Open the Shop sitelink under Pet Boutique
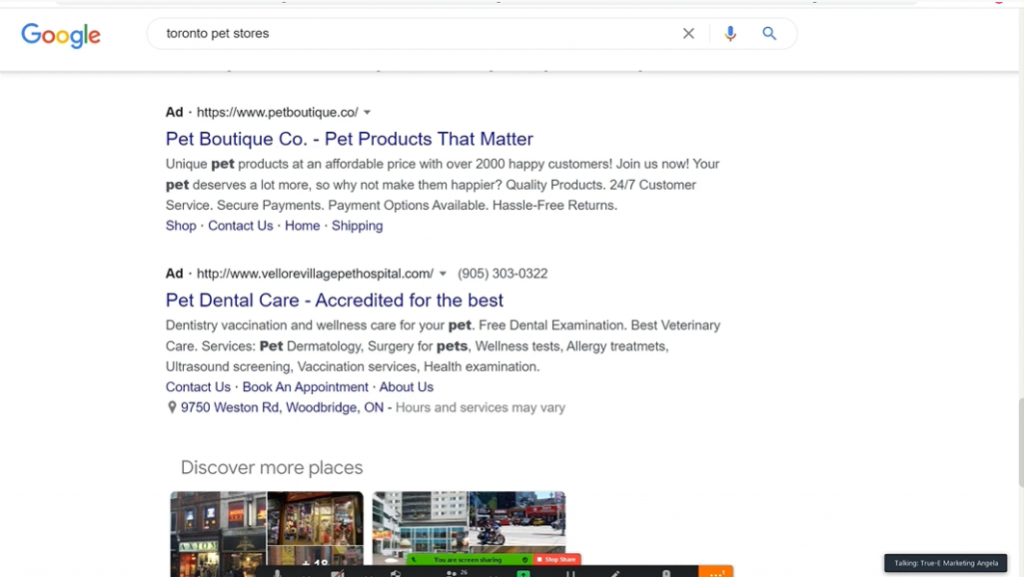The width and height of the screenshot is (1024, 577). 181,226
